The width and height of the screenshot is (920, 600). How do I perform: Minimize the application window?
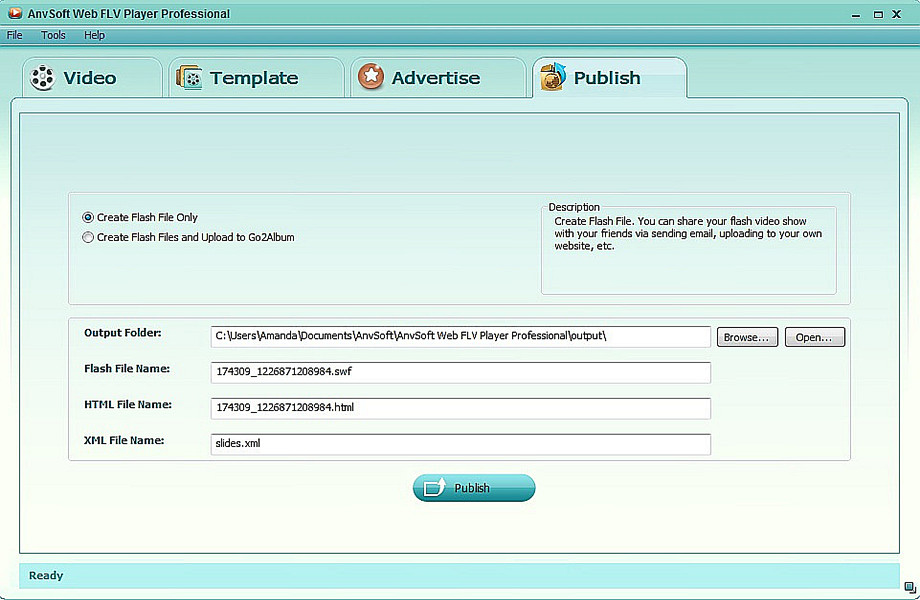pos(856,15)
